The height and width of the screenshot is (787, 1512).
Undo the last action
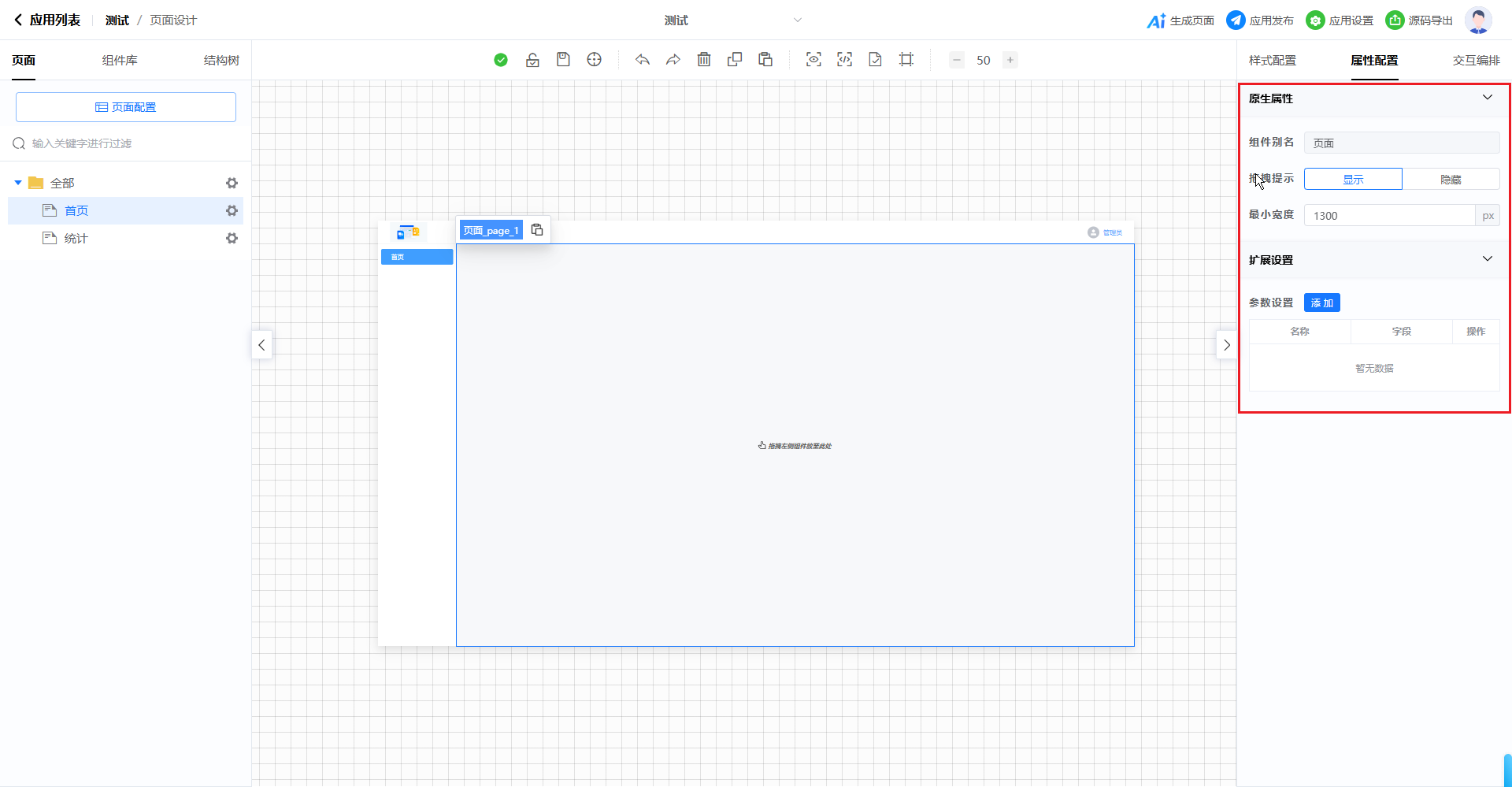coord(643,60)
